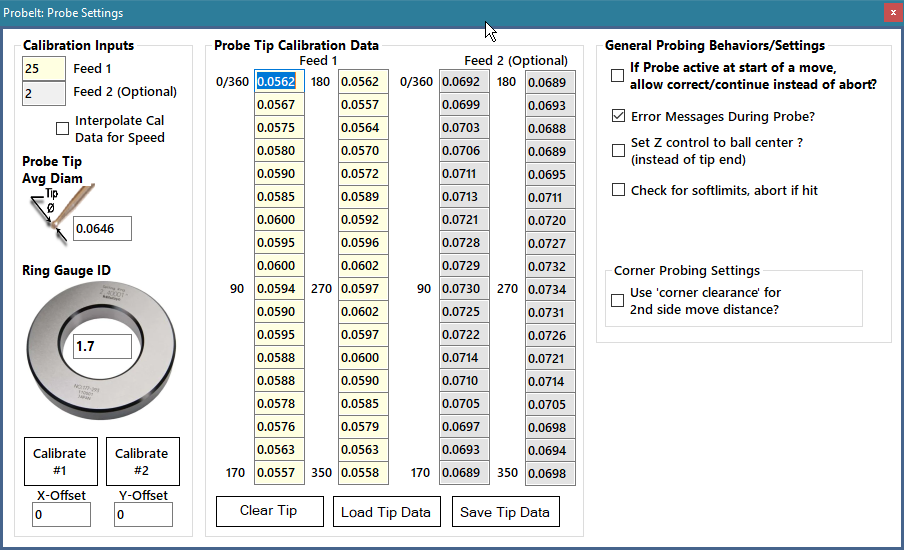Enable Check for softlimits checkbox
This screenshot has width=904, height=550.
[618, 190]
